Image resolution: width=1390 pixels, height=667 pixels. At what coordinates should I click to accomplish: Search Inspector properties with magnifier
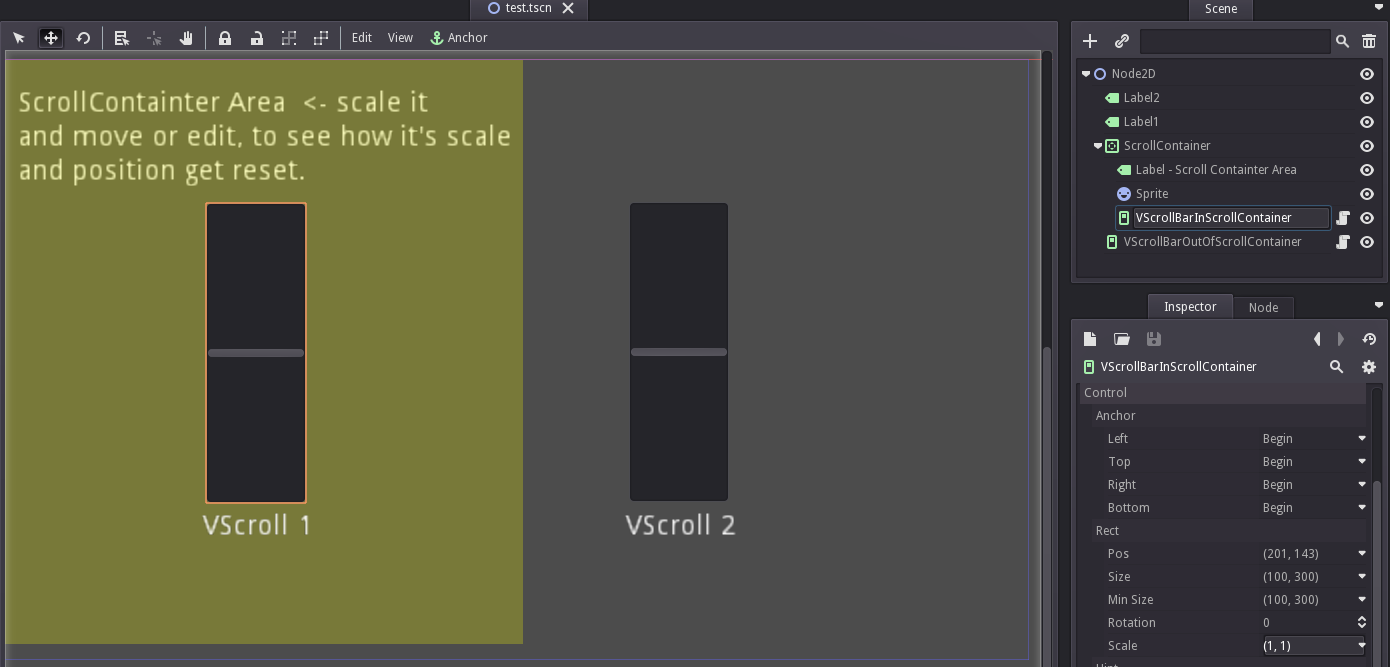pos(1336,367)
